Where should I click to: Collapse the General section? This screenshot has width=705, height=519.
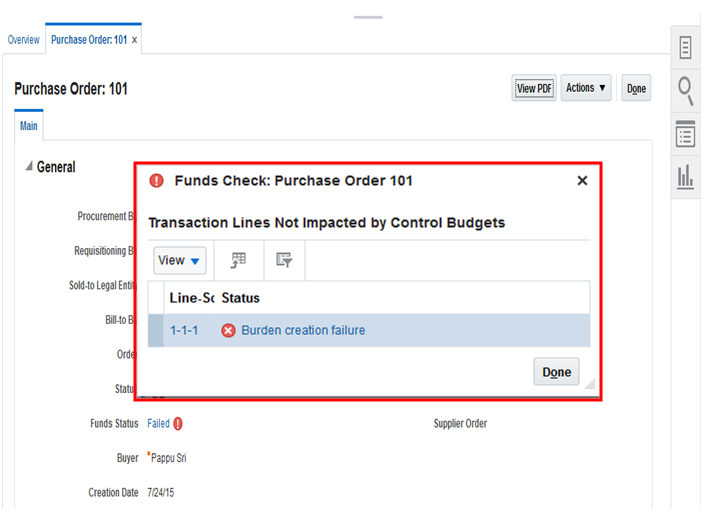pos(28,167)
